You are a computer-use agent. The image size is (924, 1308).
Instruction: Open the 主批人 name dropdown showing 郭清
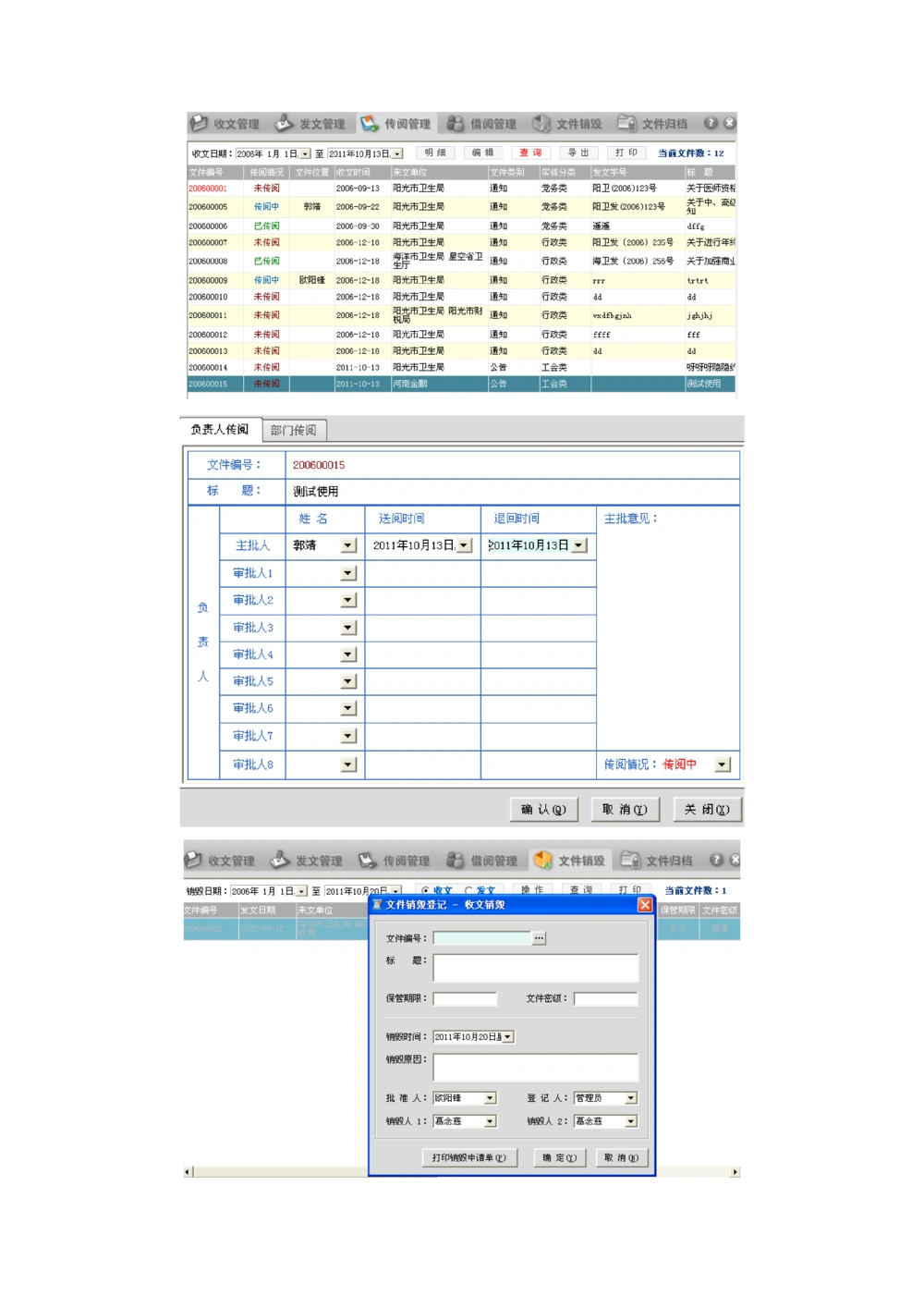click(x=348, y=545)
